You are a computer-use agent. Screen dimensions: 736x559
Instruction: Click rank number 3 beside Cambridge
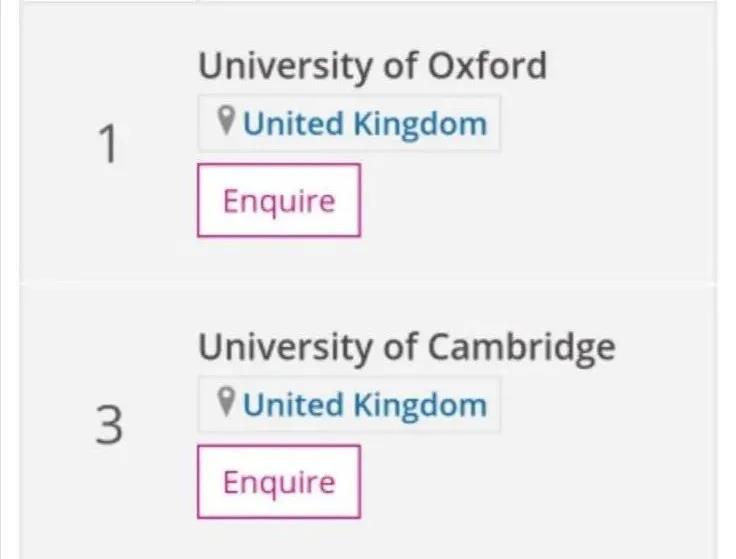109,425
